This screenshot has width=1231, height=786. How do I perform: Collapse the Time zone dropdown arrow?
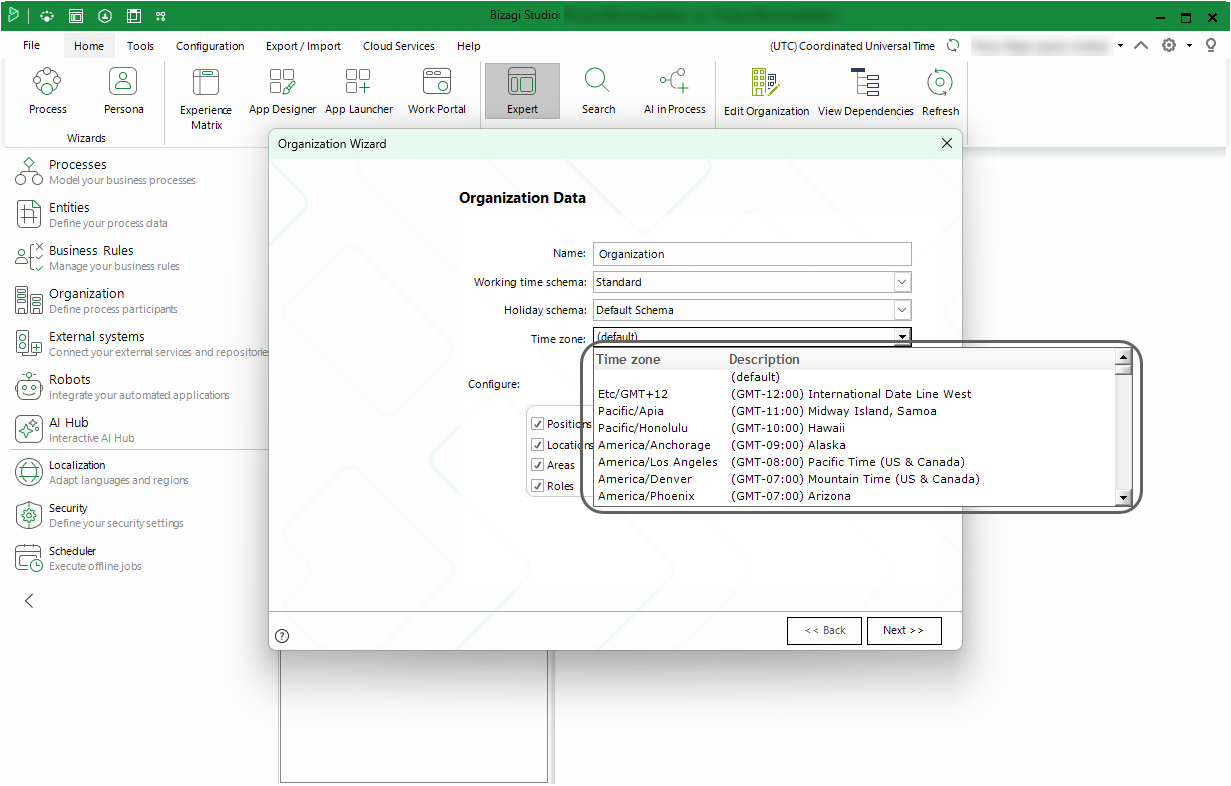(x=902, y=338)
